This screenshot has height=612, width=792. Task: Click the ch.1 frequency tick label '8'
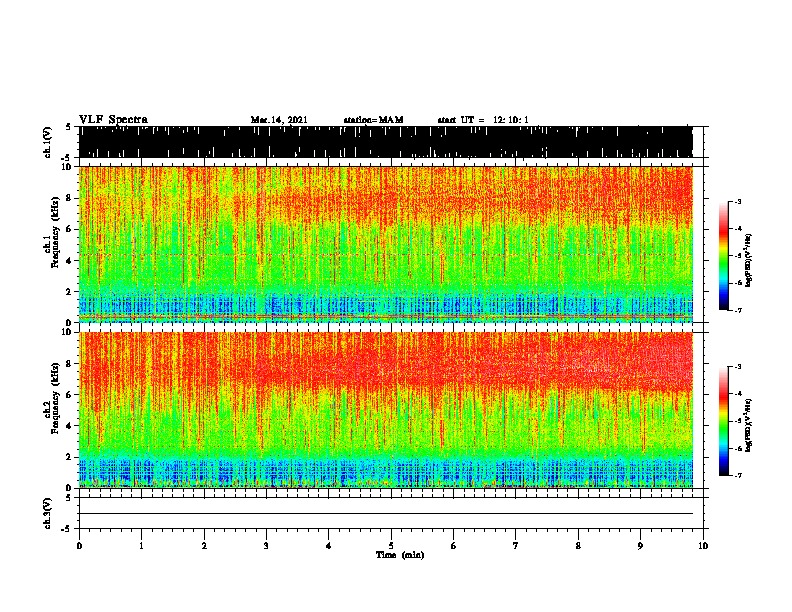pos(70,198)
